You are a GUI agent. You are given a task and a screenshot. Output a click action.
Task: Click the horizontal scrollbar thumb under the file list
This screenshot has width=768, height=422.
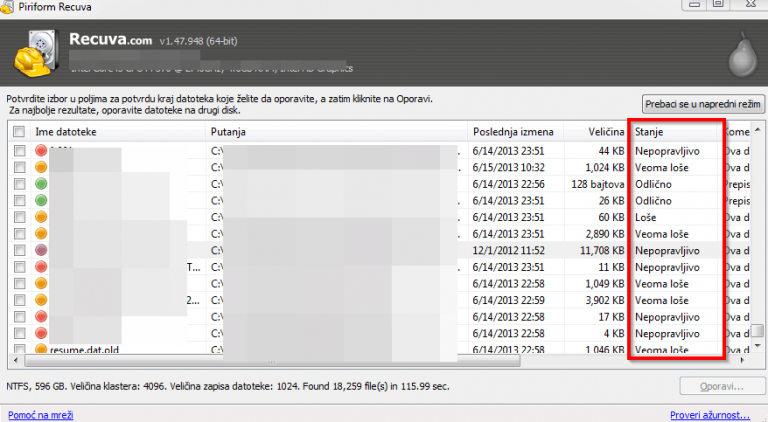point(272,361)
